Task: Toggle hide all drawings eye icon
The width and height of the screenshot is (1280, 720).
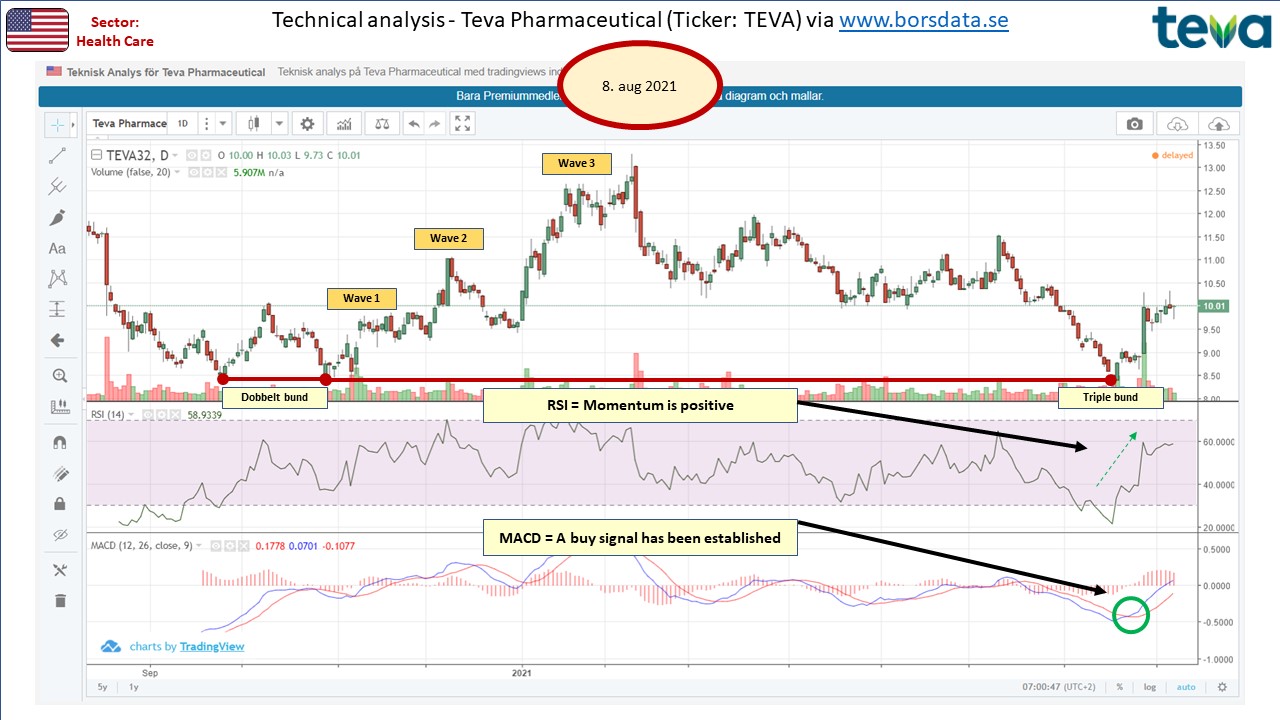Action: (59, 534)
